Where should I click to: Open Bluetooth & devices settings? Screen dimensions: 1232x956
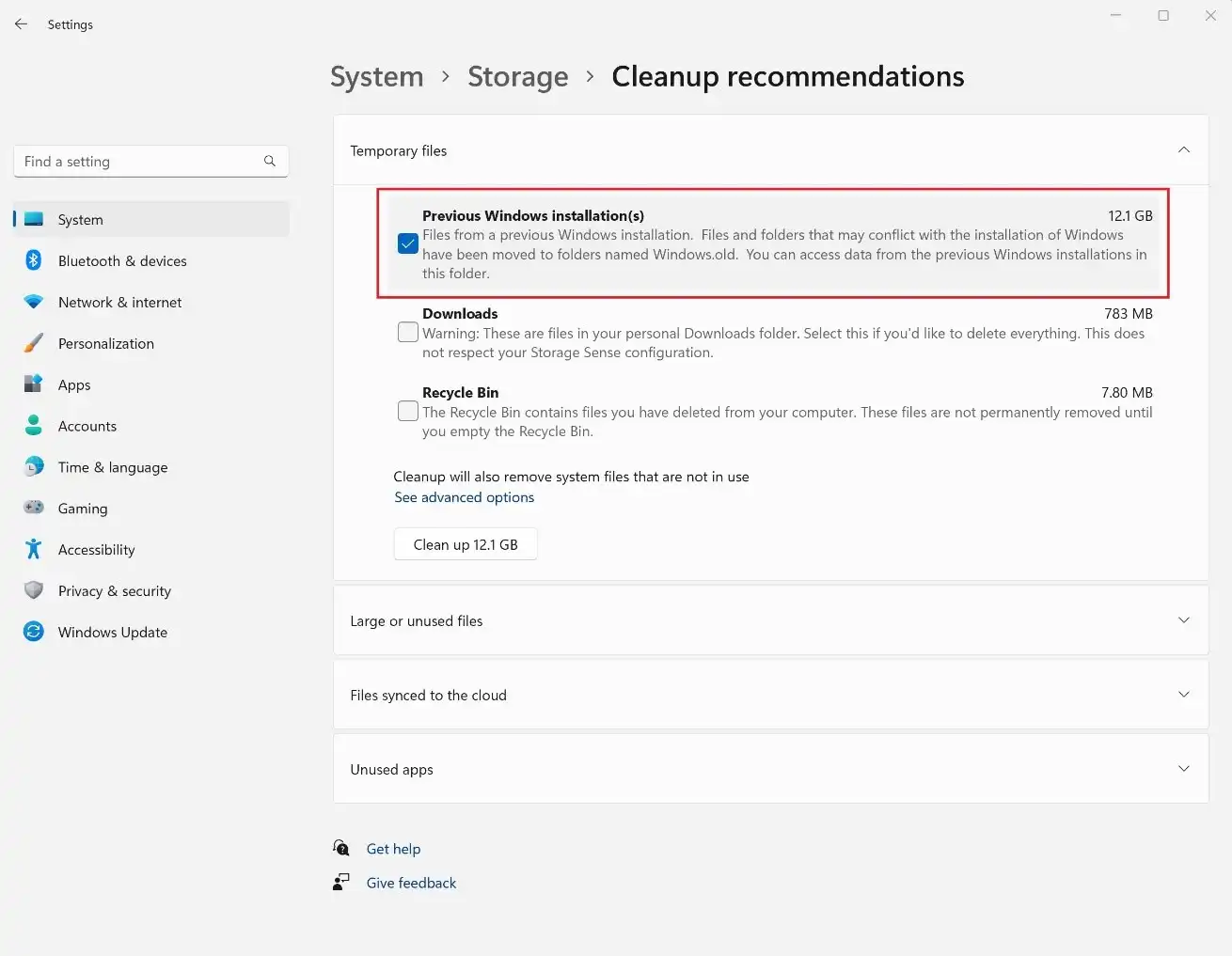(x=151, y=260)
